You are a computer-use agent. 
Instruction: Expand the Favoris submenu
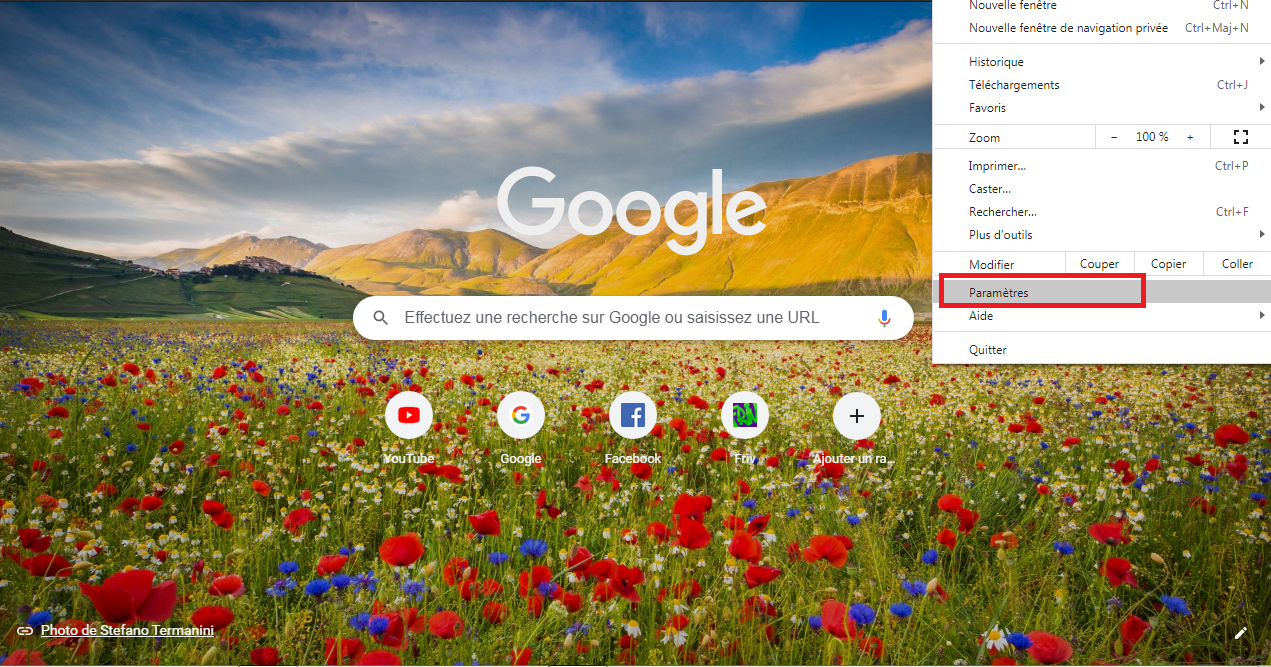click(x=1101, y=108)
